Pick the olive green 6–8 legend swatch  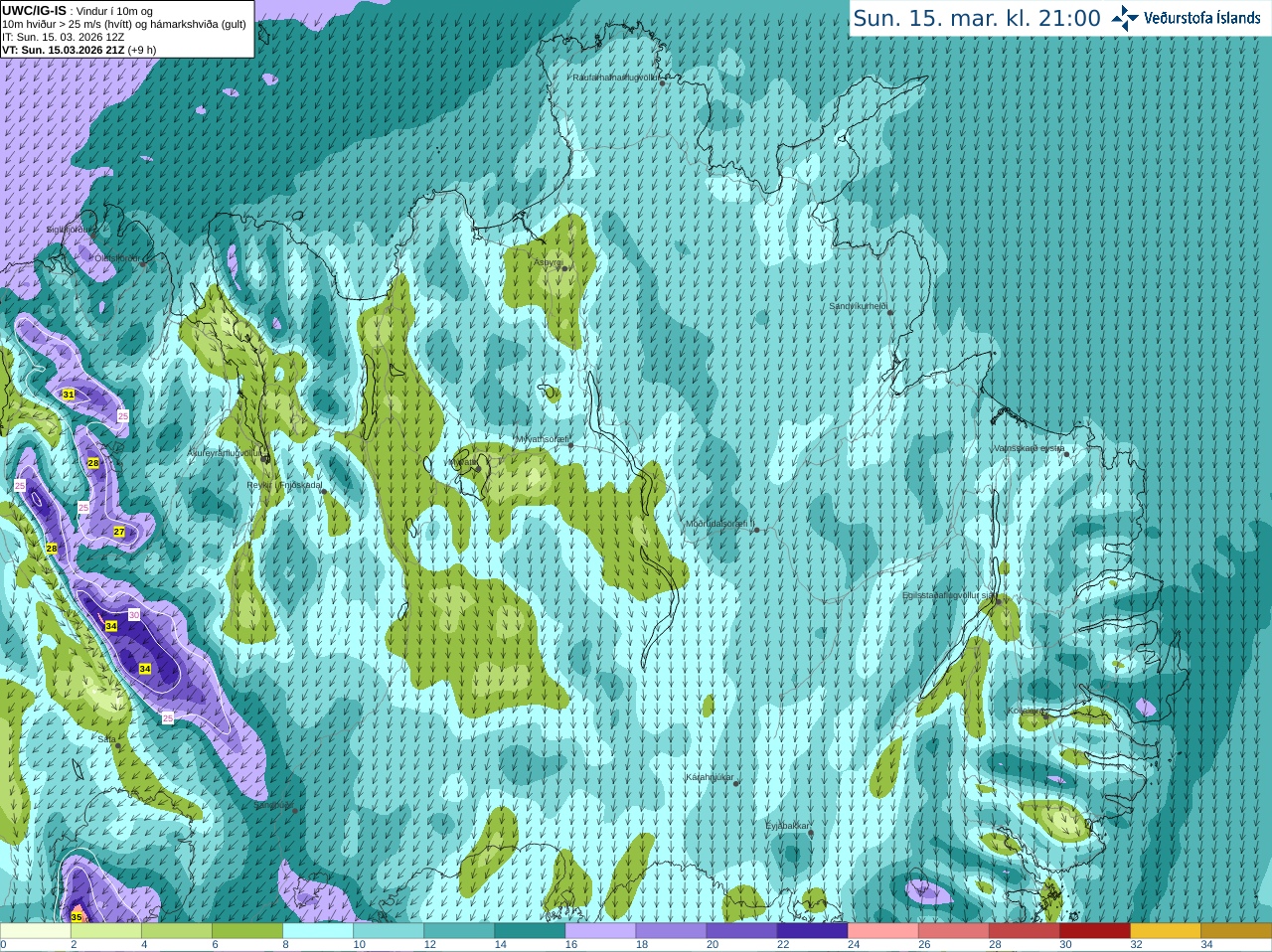tap(246, 931)
